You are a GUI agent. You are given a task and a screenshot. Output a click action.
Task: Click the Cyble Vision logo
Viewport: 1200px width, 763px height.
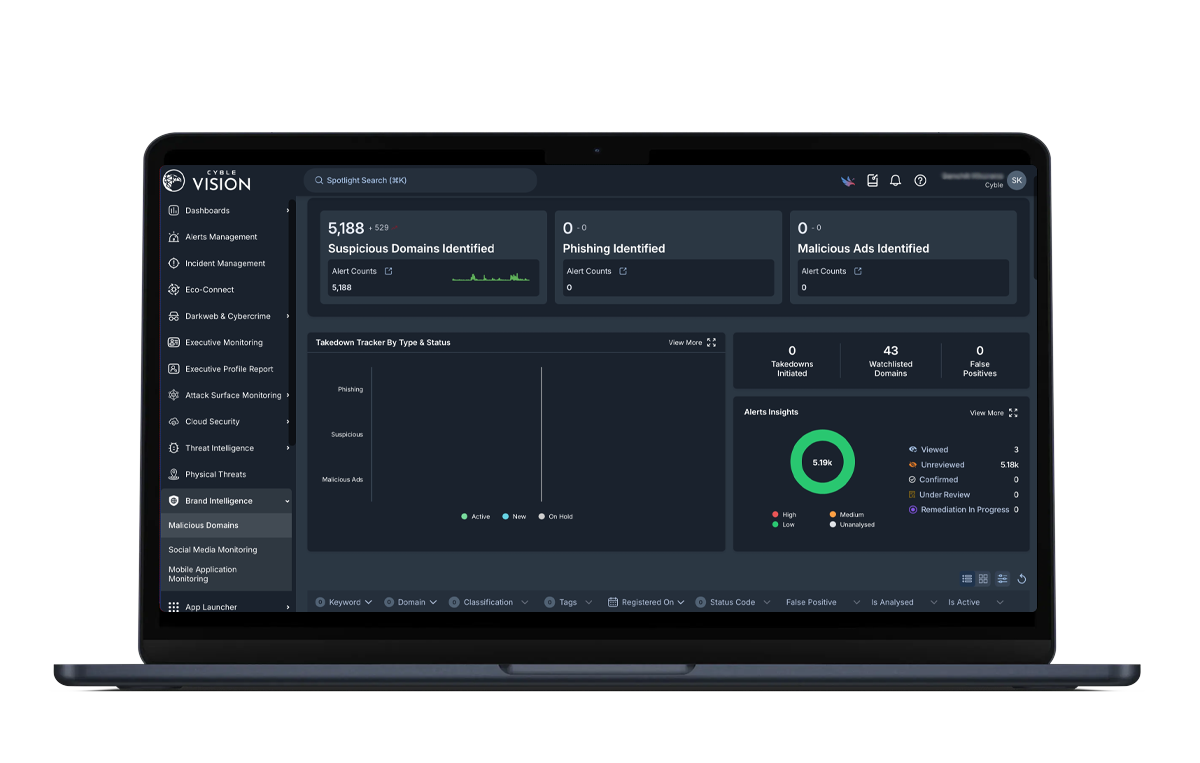coord(207,181)
